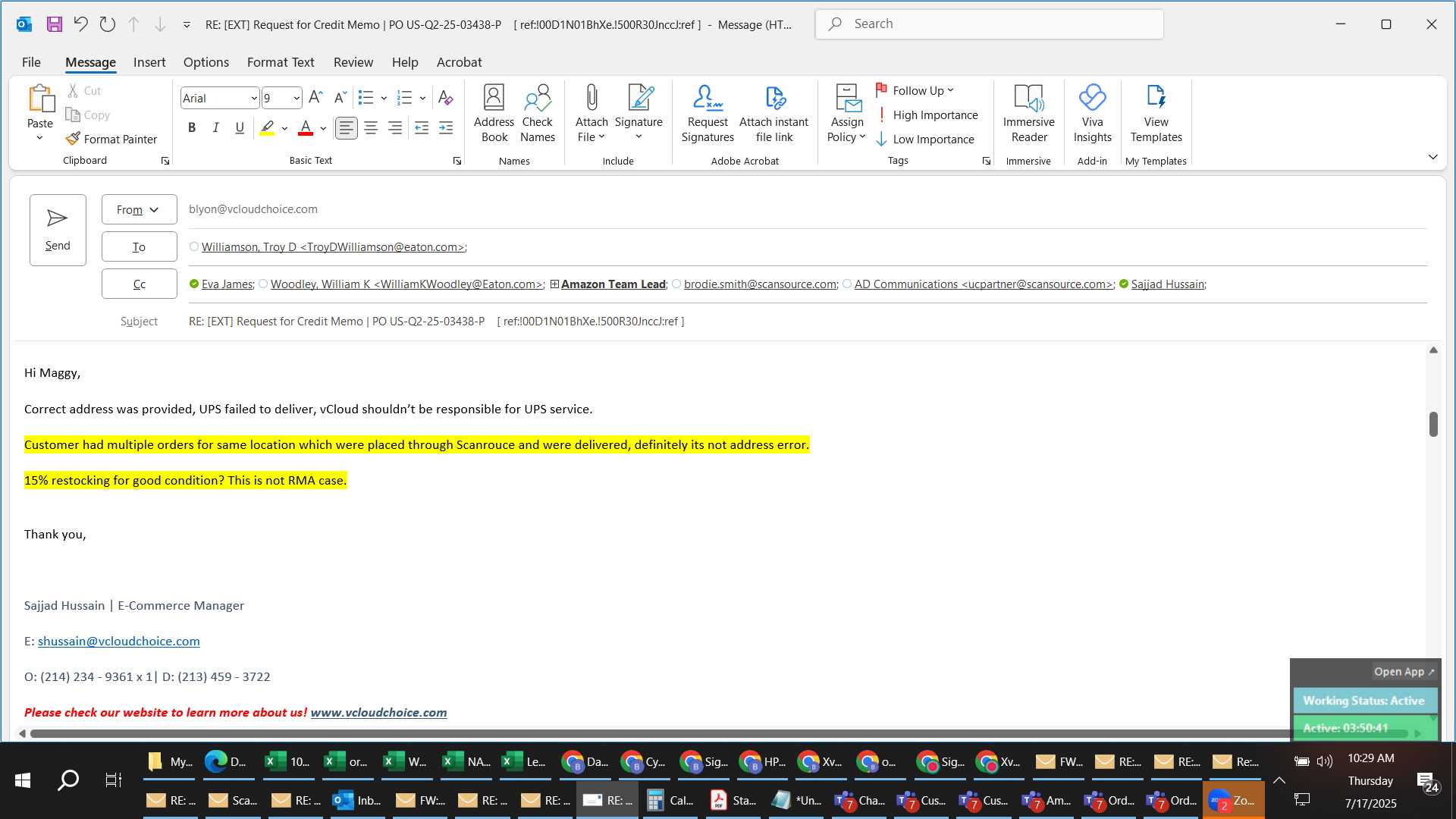Open the Signature dropdown

pyautogui.click(x=639, y=137)
